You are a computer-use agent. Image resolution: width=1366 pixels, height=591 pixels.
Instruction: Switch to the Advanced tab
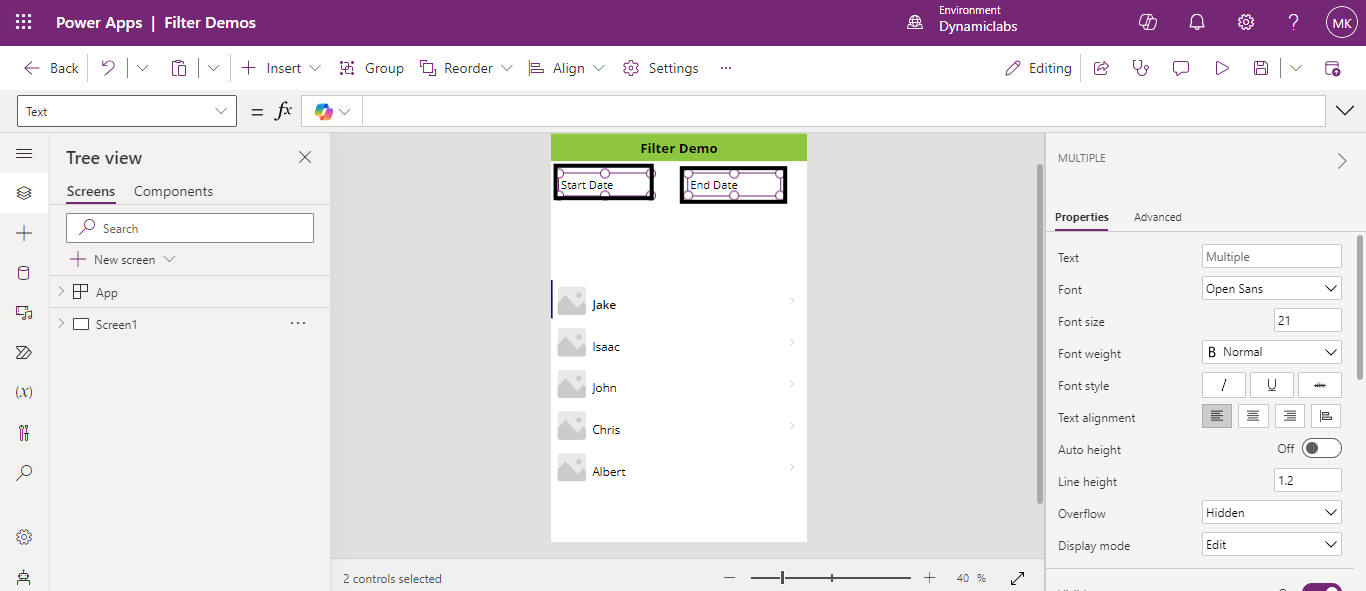click(1157, 217)
